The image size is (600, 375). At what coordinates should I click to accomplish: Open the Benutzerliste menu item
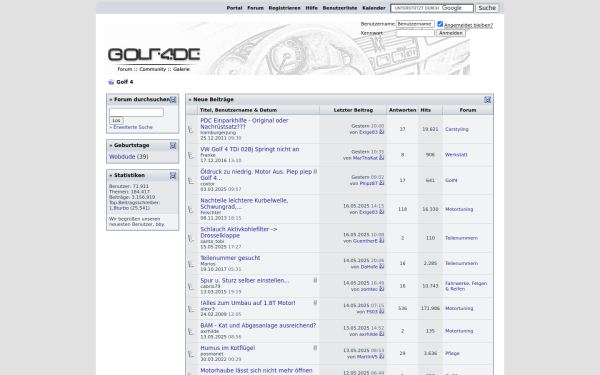tap(340, 8)
